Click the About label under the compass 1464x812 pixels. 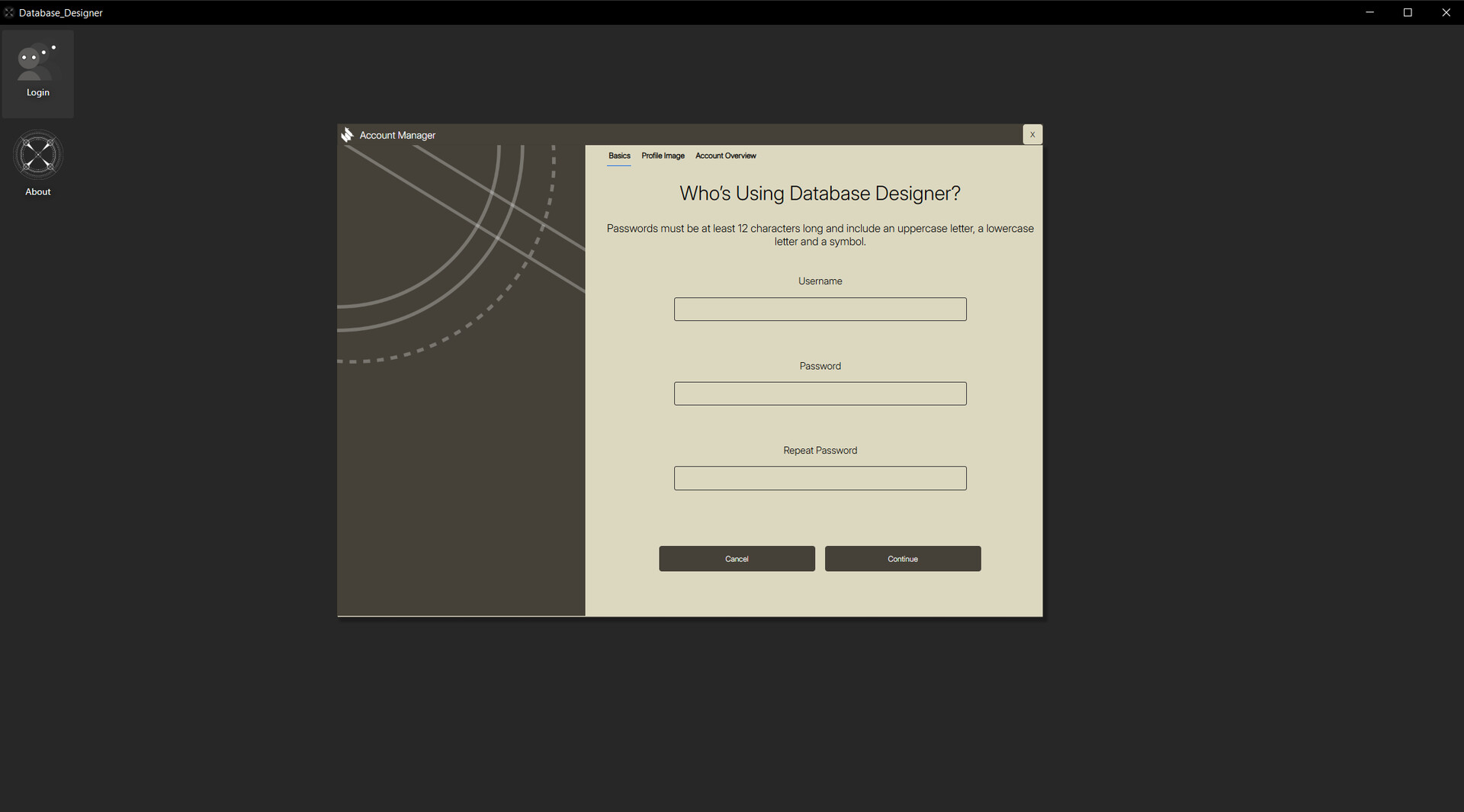tap(37, 191)
